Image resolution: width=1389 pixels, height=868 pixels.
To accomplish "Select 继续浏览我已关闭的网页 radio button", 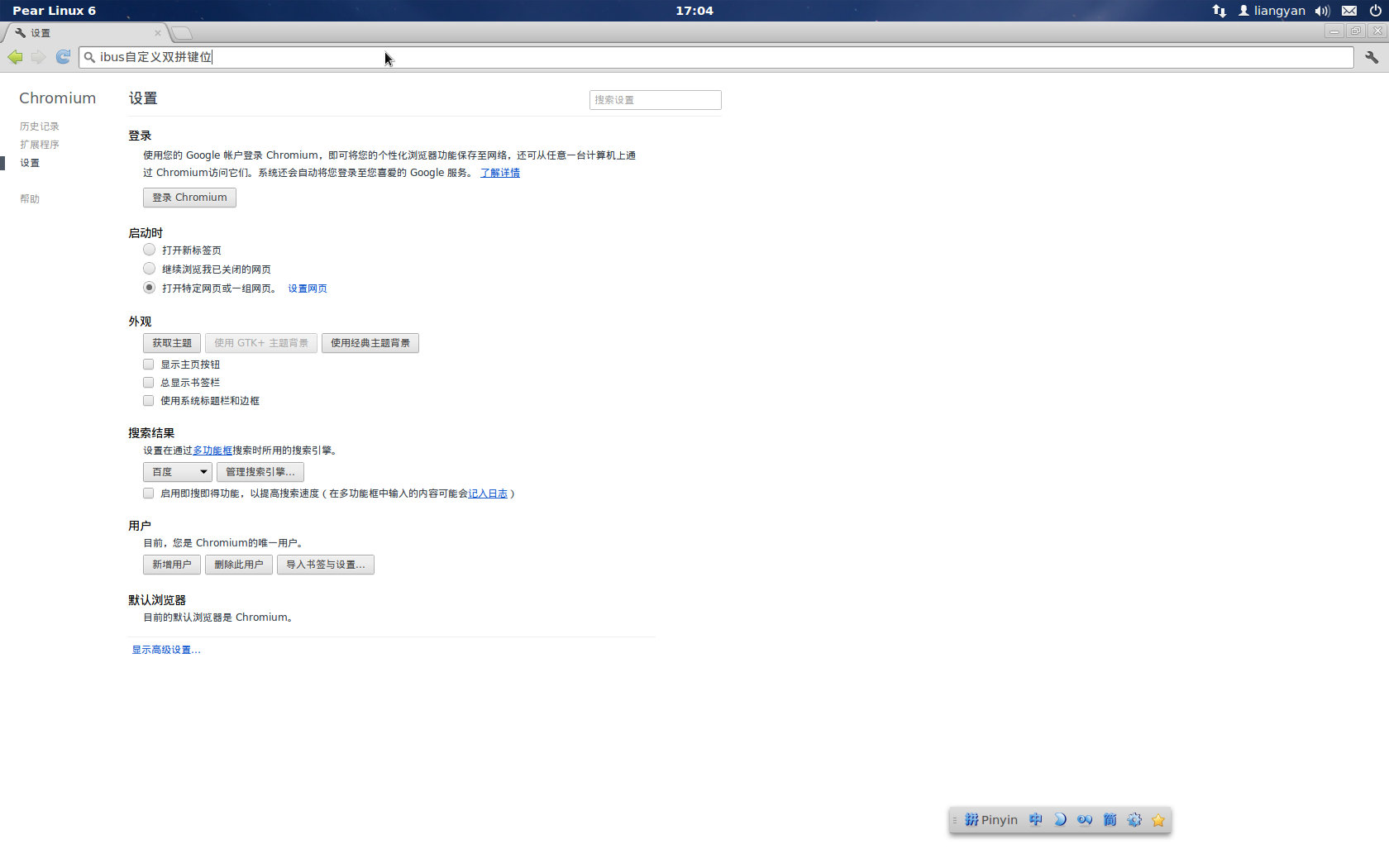I will click(x=149, y=269).
